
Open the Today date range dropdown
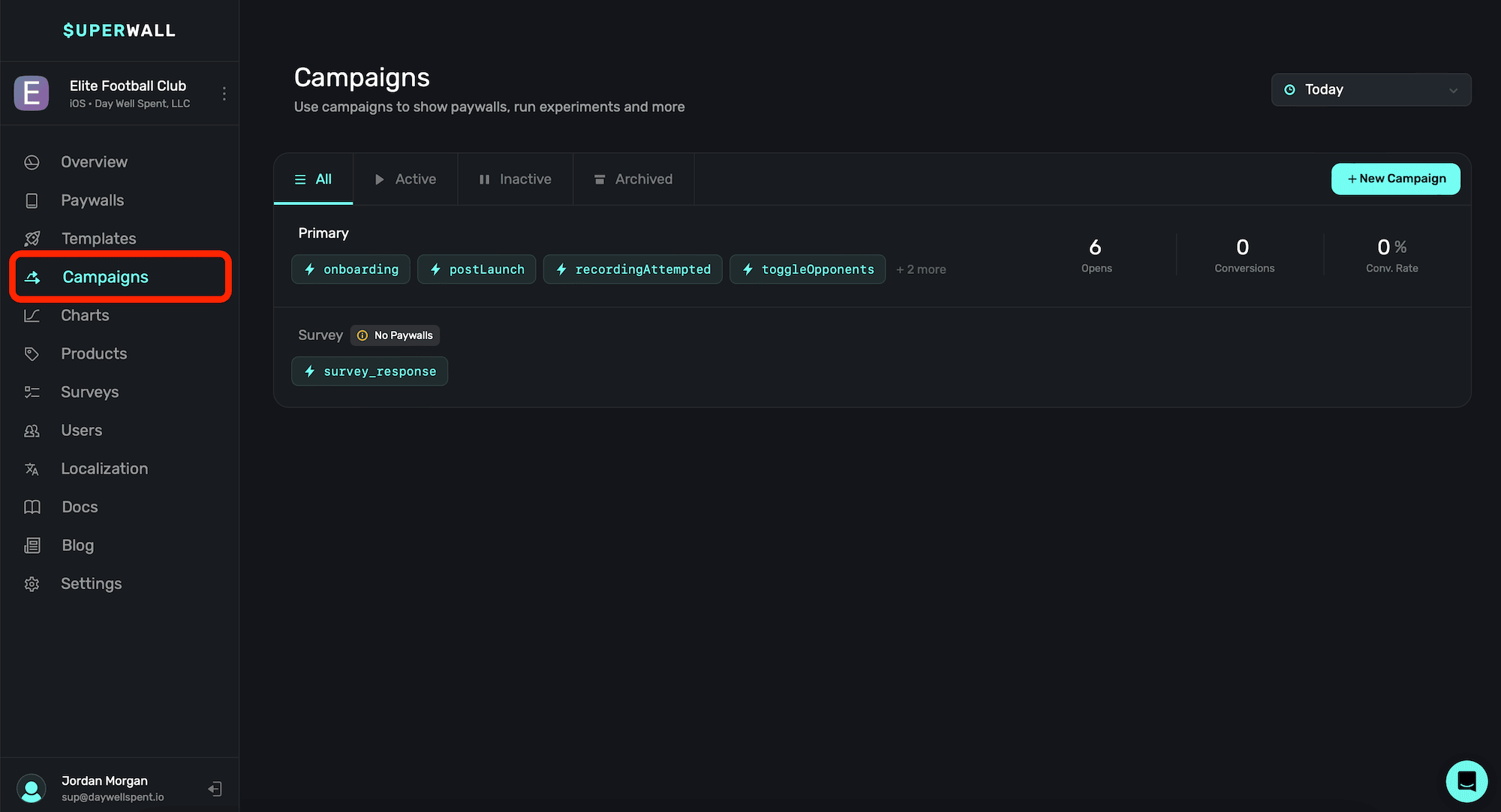click(1370, 89)
